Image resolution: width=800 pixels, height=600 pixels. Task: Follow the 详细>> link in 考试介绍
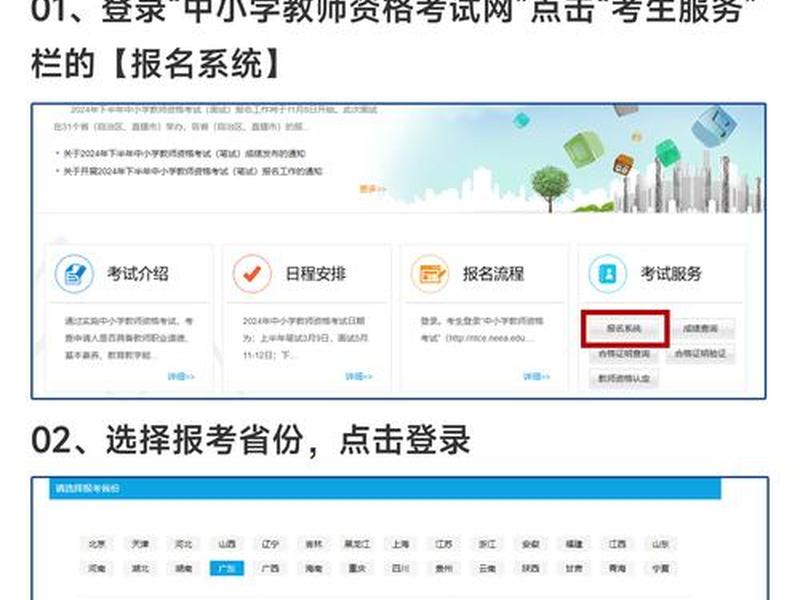pos(181,377)
